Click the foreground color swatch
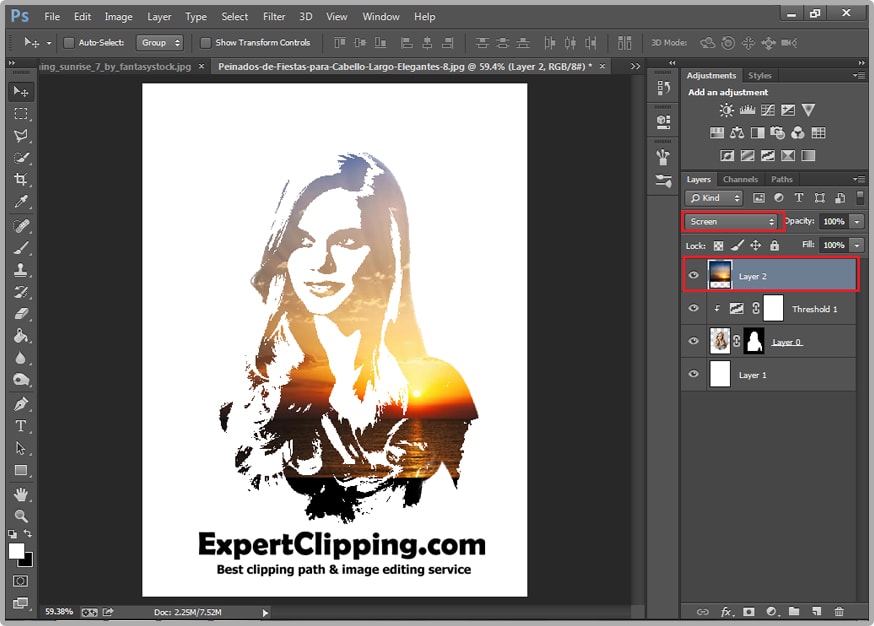 pos(16,551)
